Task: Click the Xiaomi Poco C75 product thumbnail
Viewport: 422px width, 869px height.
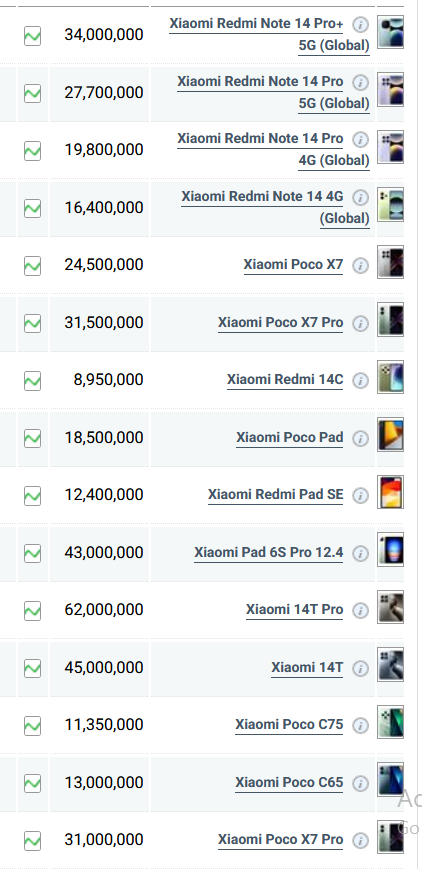Action: click(x=390, y=722)
